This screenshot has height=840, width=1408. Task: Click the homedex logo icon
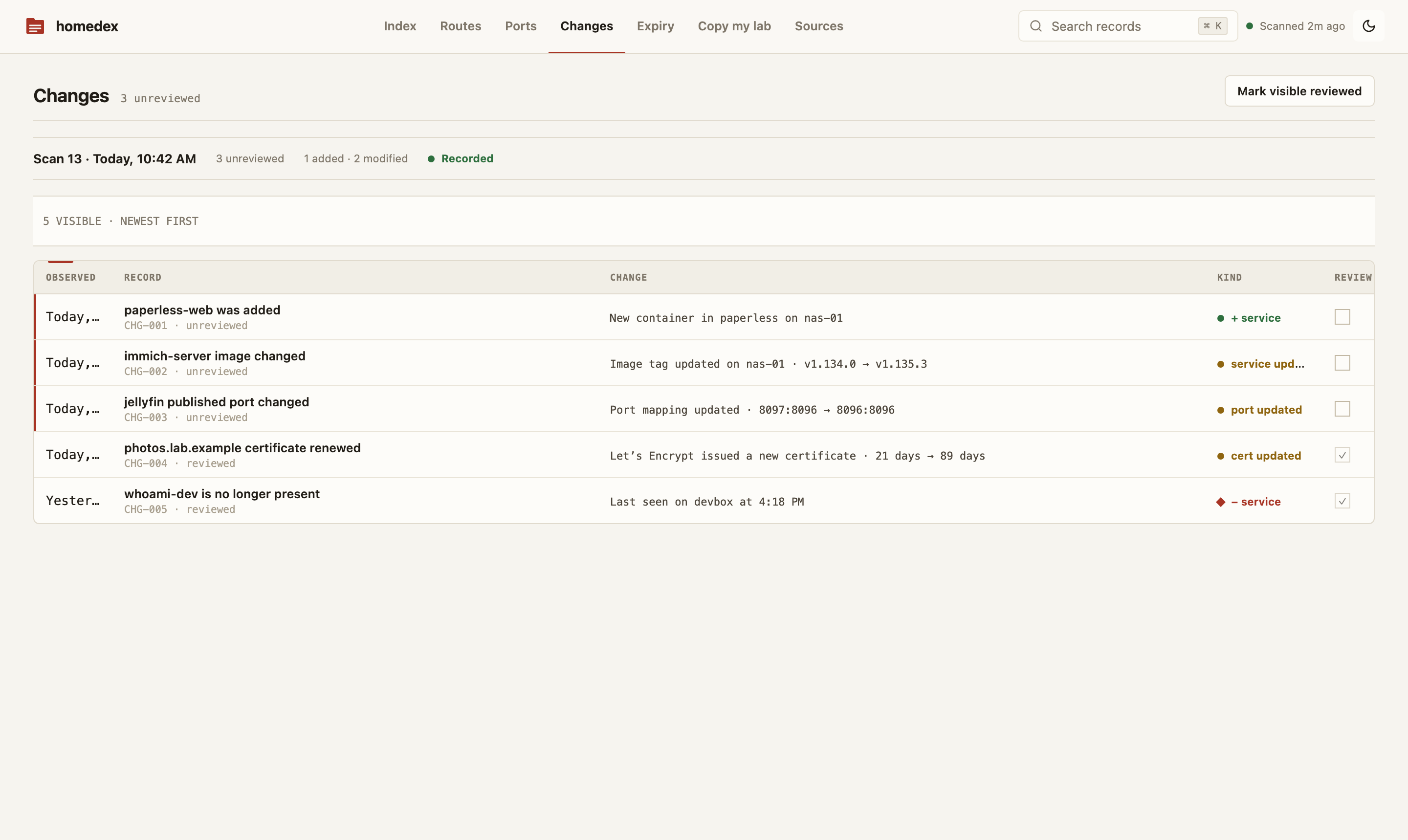(x=35, y=26)
